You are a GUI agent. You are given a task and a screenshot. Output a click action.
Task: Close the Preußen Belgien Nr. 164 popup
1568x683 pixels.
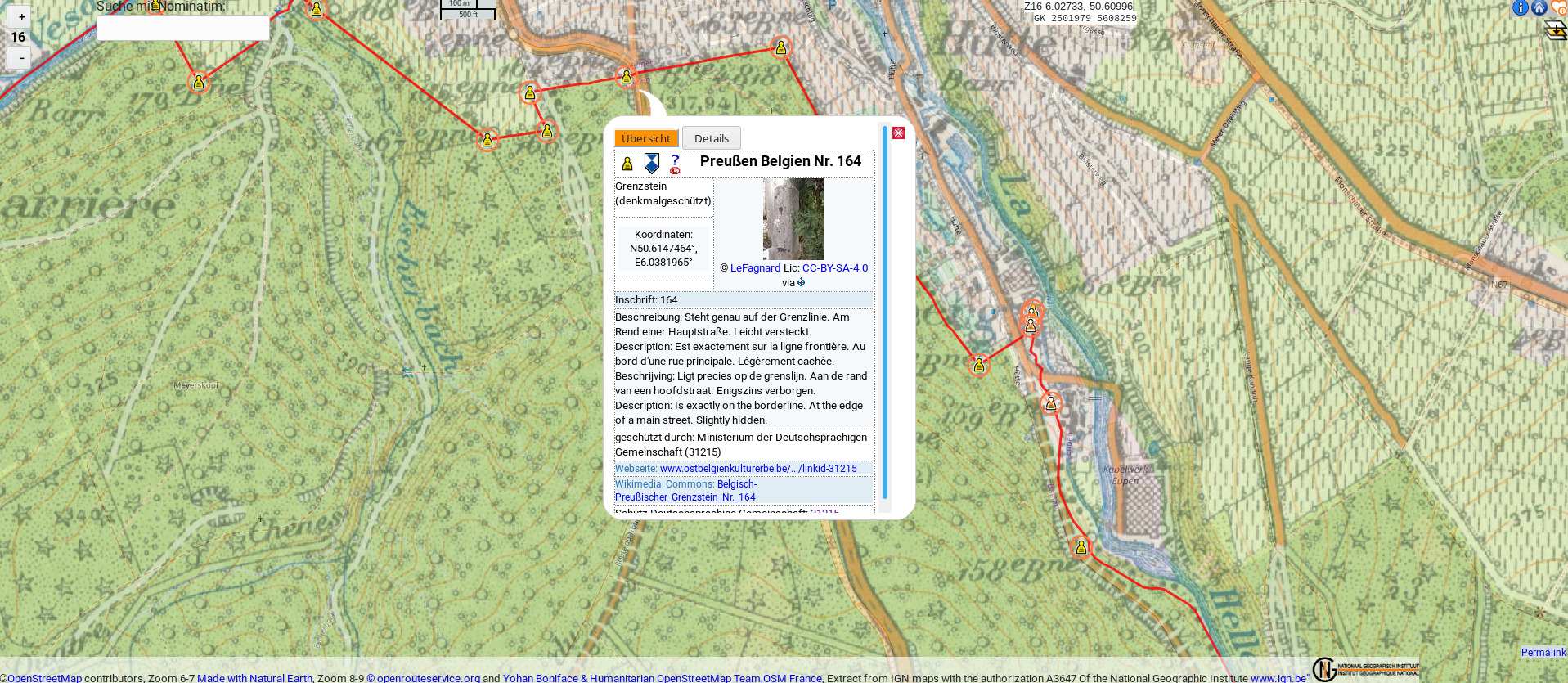898,133
